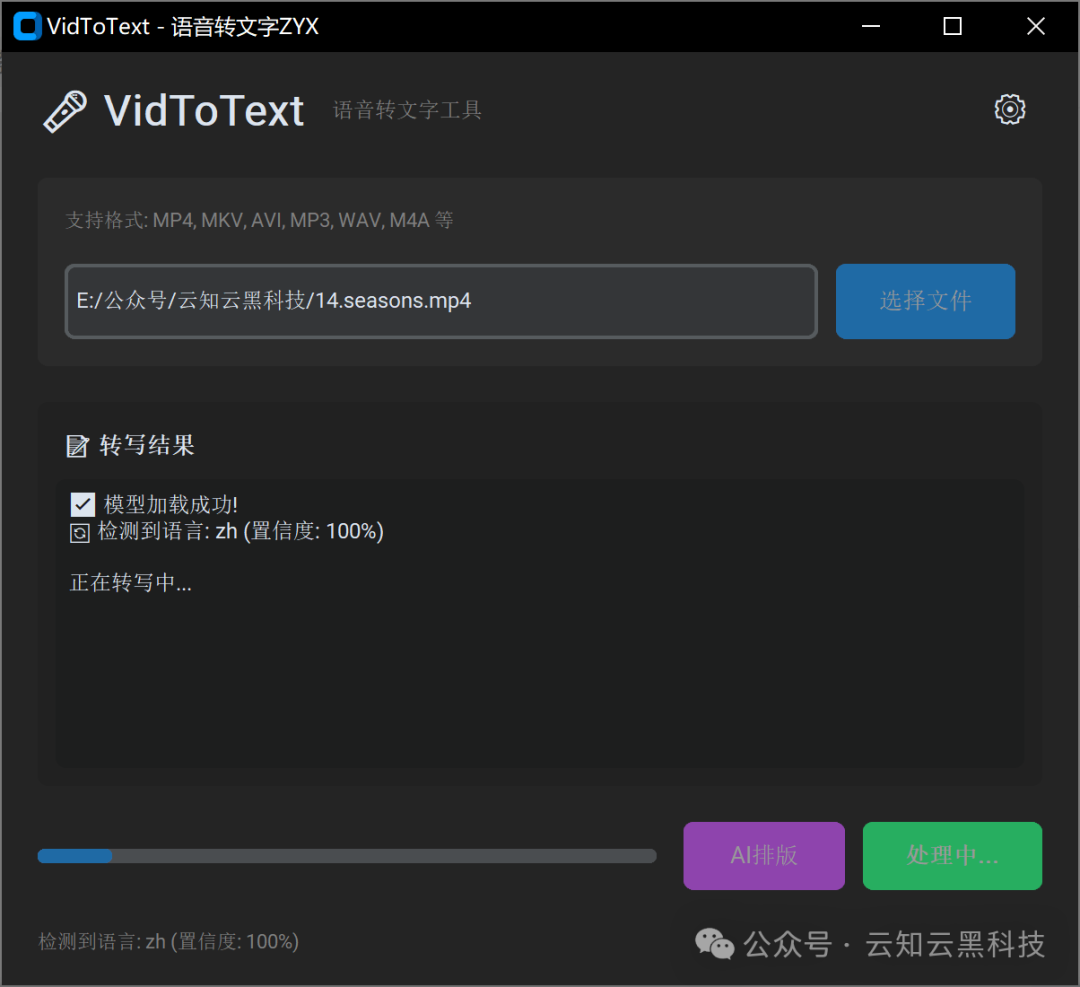
Task: Click the bottom status bar 检测到语言 text
Action: (169, 942)
